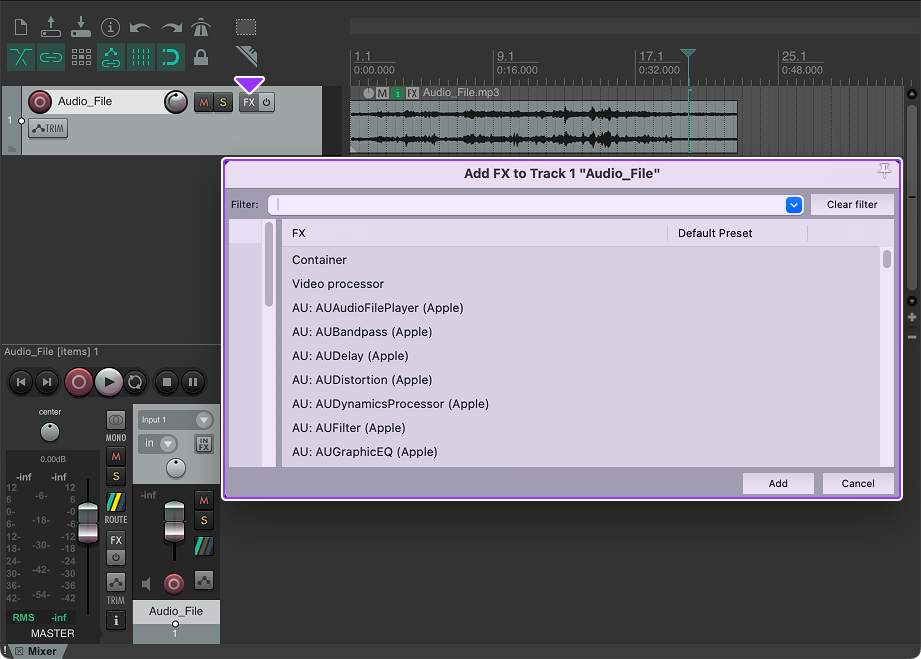Undo the last action with the curved arrow
Screen dimensions: 921x659
pyautogui.click(x=140, y=28)
